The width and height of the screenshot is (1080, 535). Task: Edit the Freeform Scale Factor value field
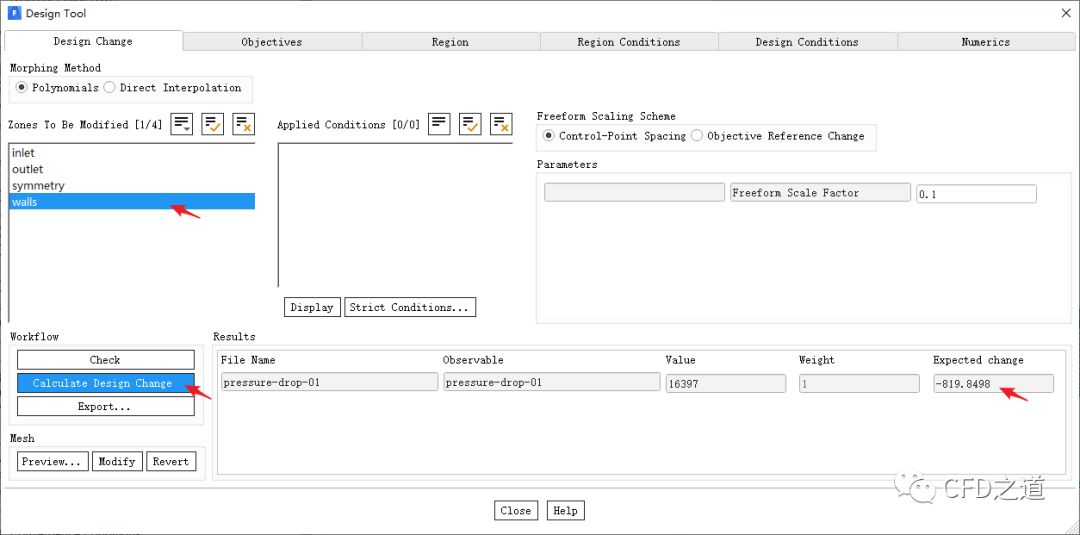976,194
